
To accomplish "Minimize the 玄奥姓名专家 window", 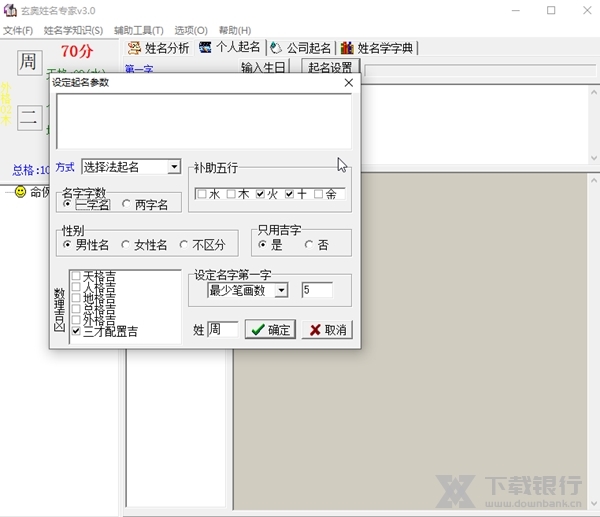I will (x=516, y=10).
